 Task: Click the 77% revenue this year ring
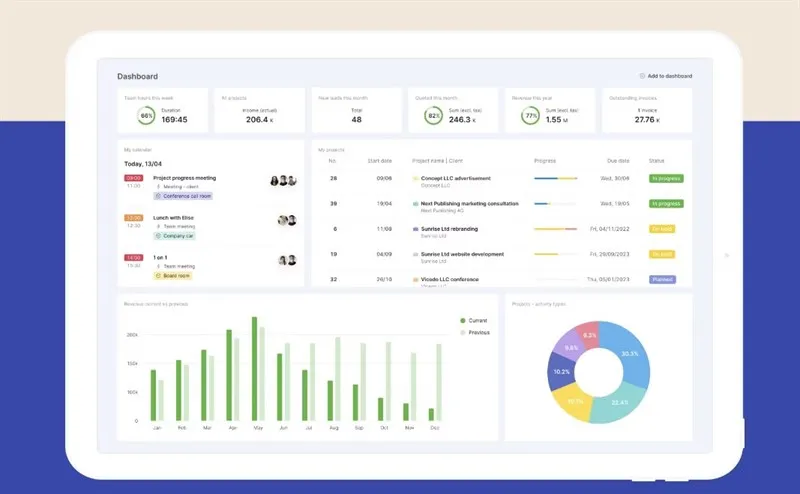pos(531,116)
